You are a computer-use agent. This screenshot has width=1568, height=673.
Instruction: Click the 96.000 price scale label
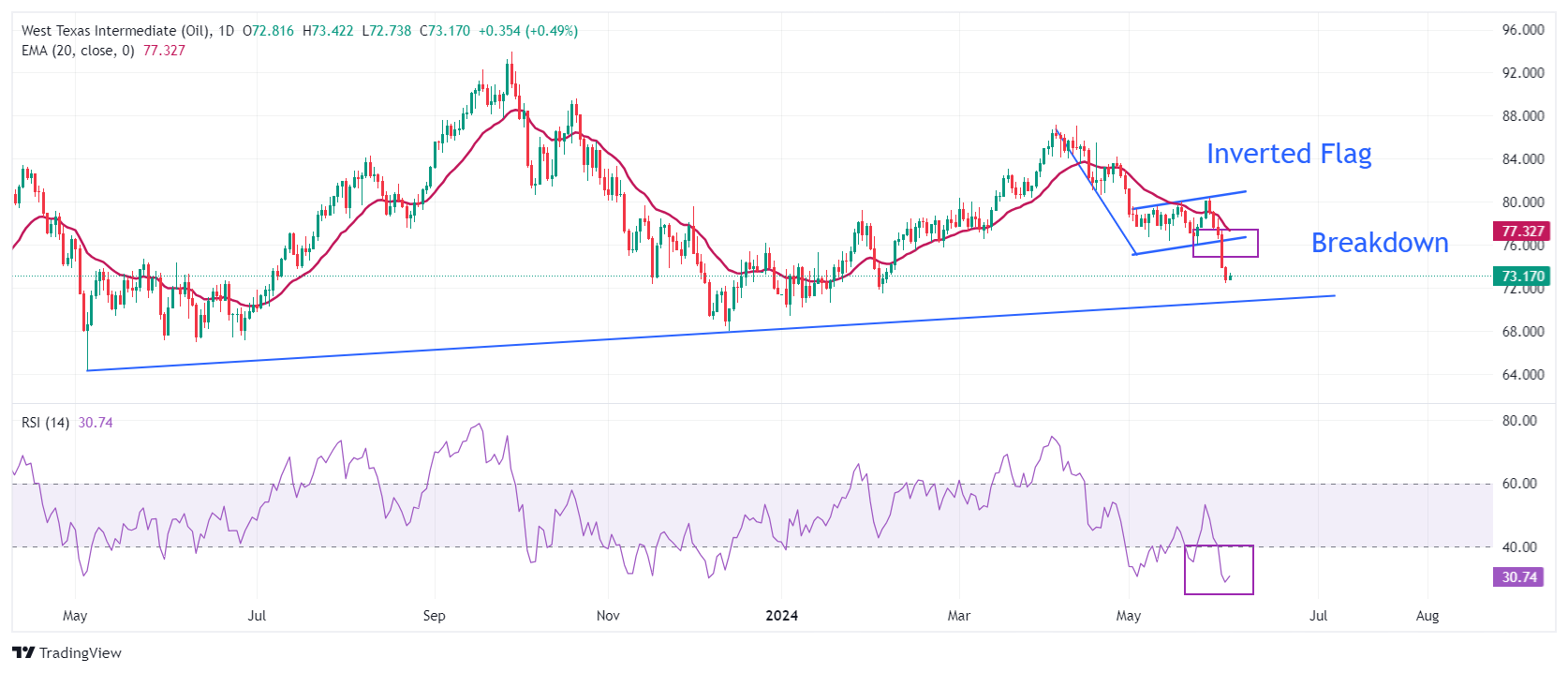[1522, 30]
